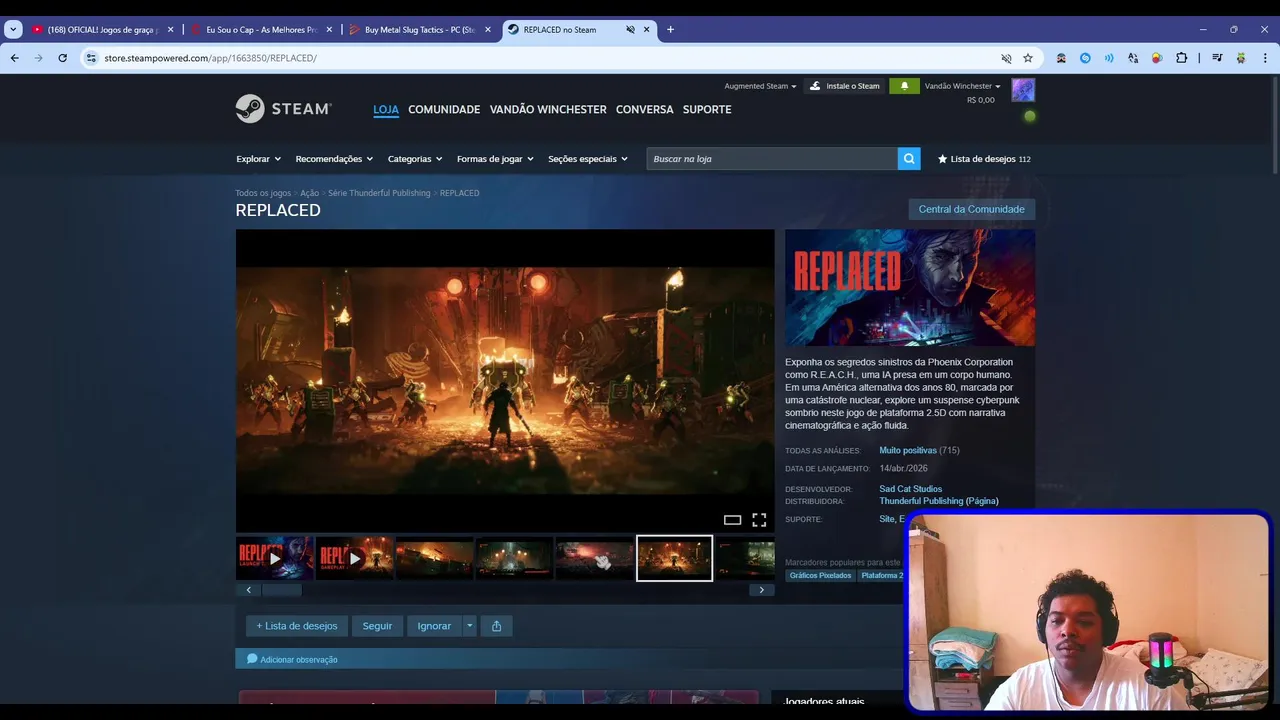The image size is (1280, 720).
Task: Click the Gráficos Pixelados tag
Action: (820, 575)
